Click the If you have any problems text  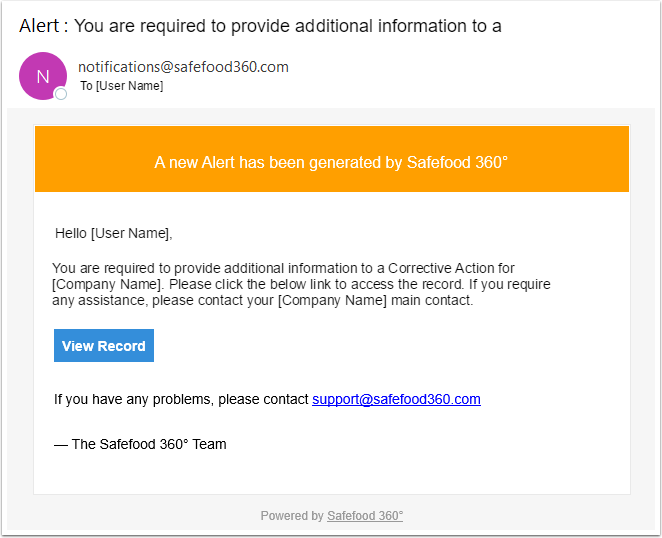coord(181,399)
